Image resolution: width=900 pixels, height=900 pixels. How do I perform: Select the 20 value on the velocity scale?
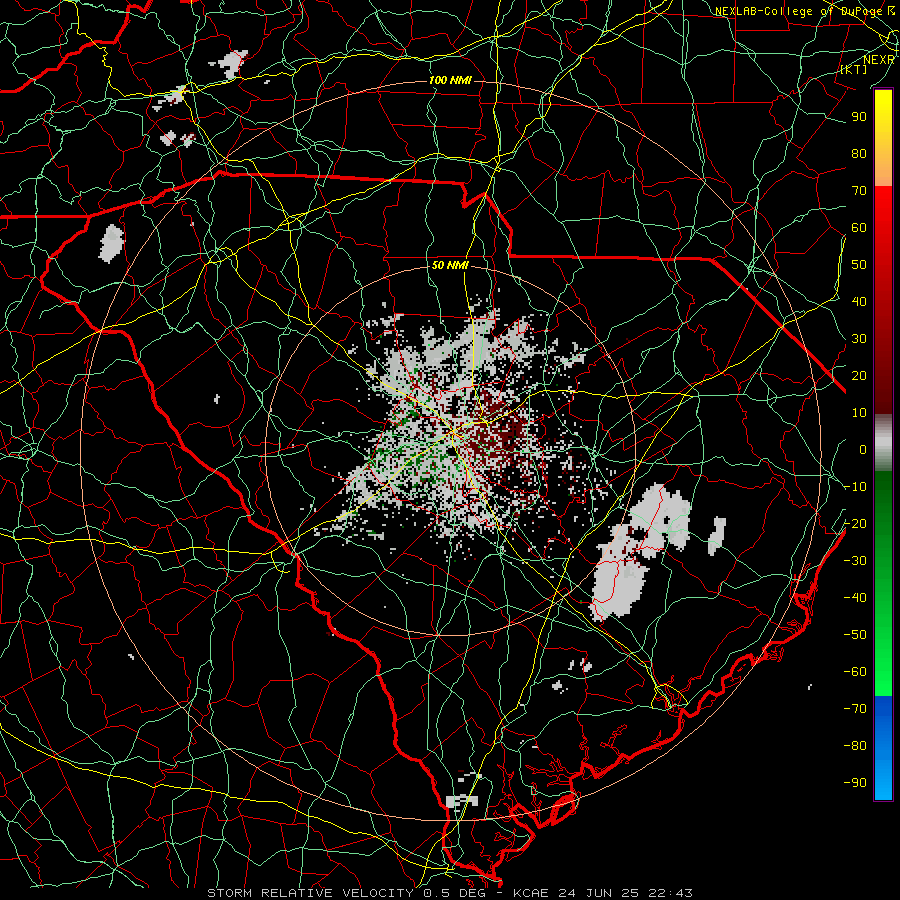pos(859,375)
